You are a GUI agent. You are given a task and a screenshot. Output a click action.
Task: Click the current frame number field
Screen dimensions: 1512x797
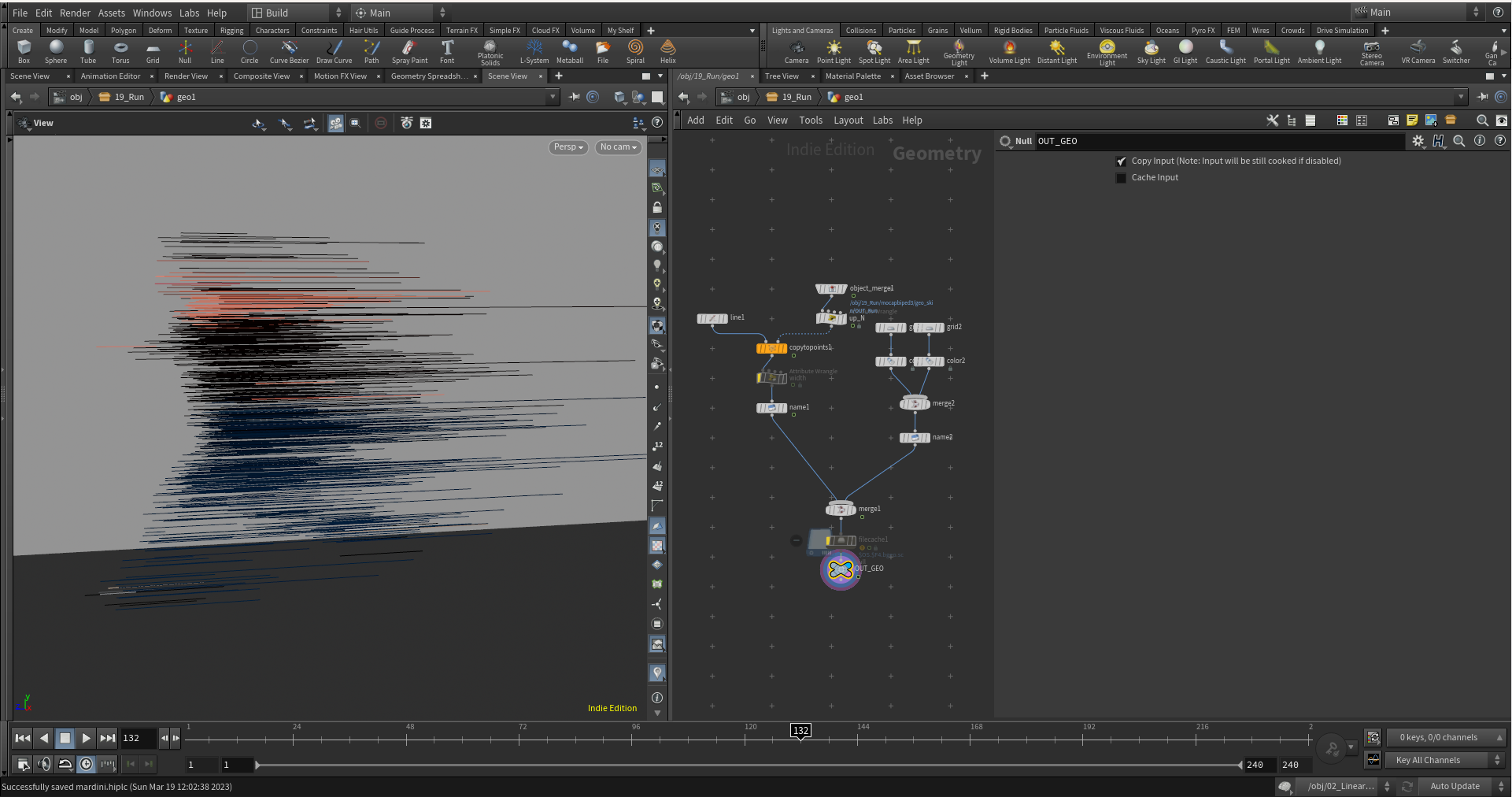point(139,738)
